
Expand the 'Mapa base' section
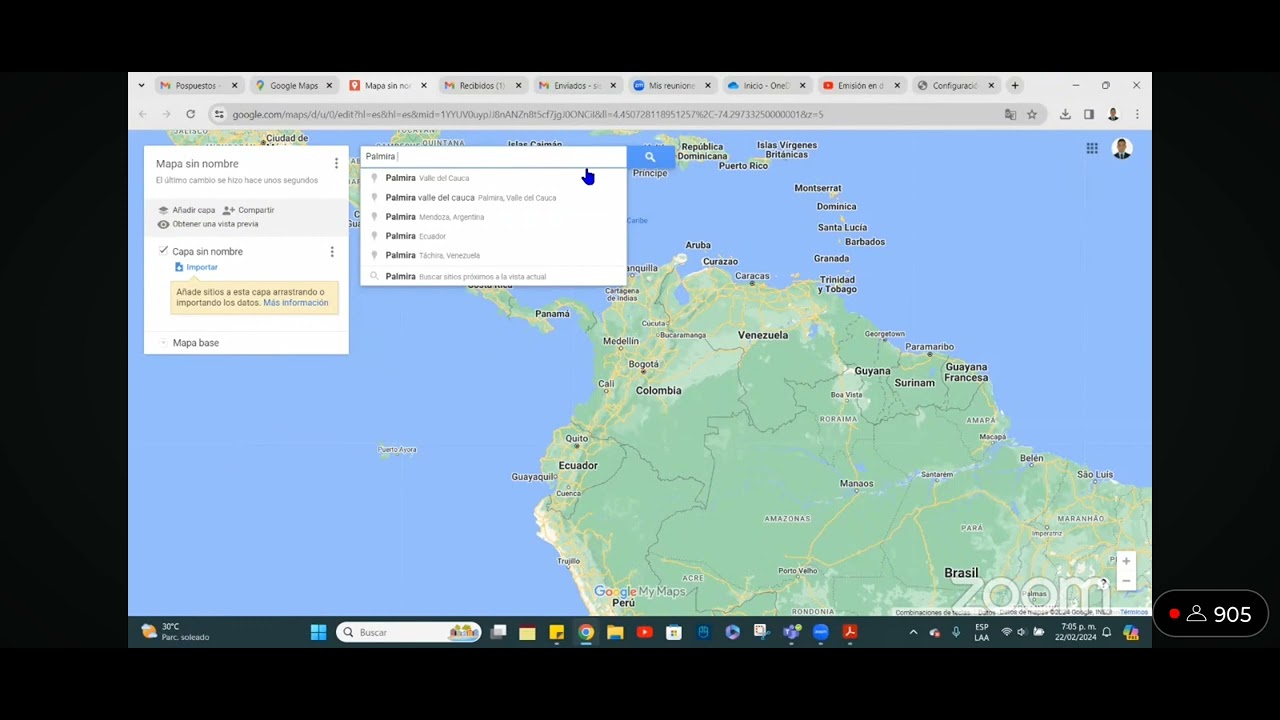tap(163, 343)
